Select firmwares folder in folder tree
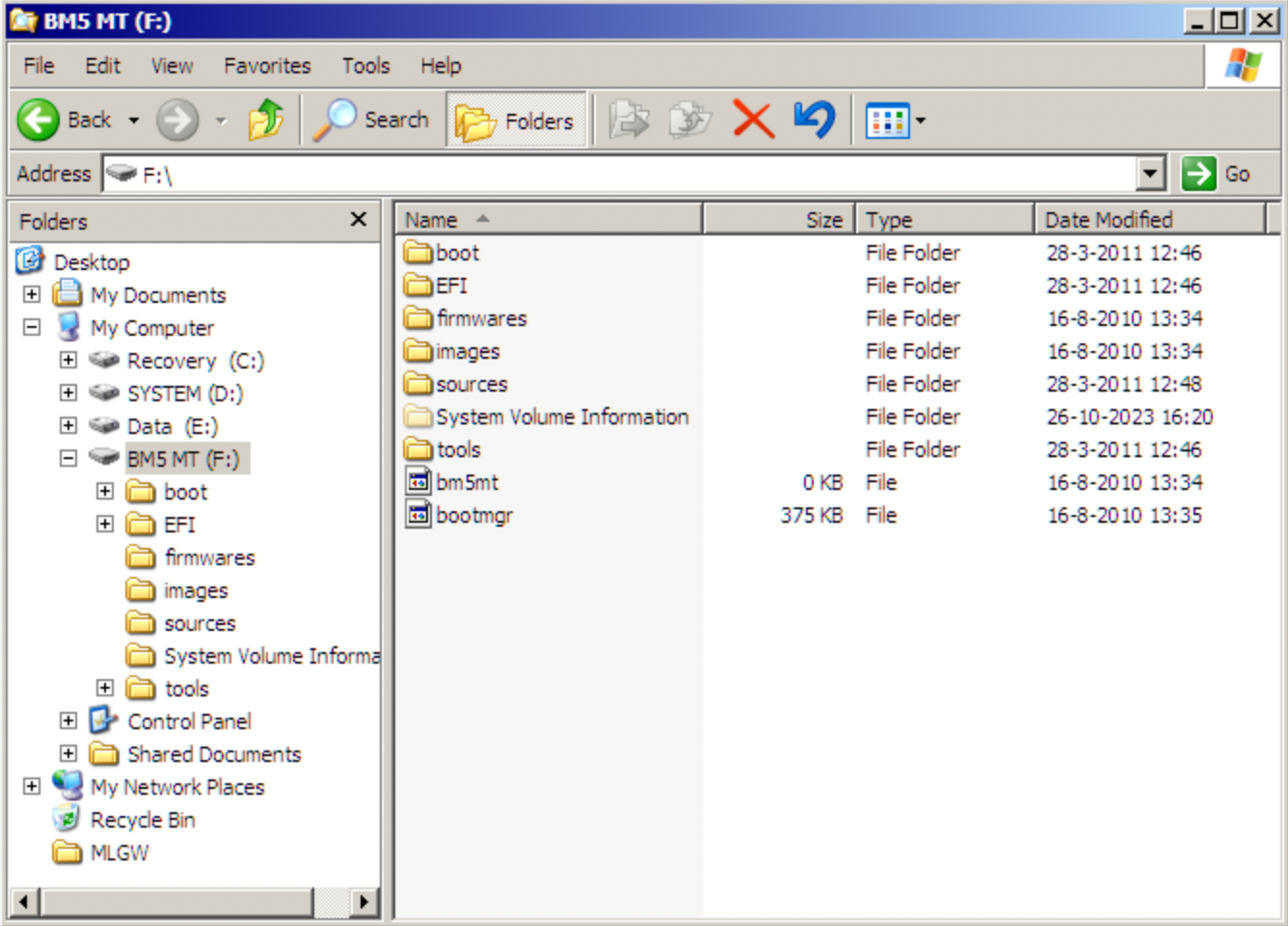Image resolution: width=1288 pixels, height=926 pixels. click(190, 558)
